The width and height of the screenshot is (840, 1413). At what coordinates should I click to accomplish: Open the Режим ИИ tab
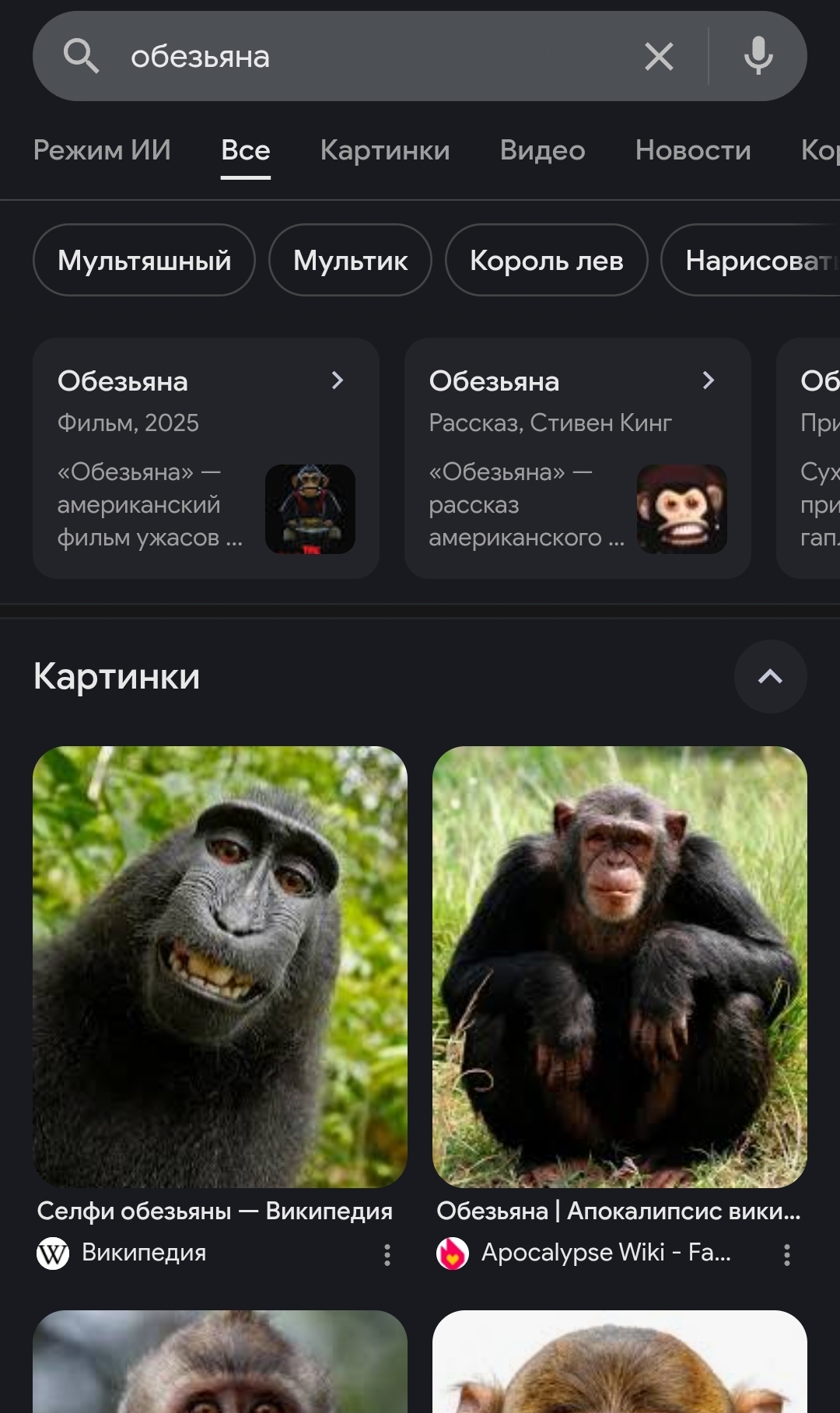coord(102,150)
